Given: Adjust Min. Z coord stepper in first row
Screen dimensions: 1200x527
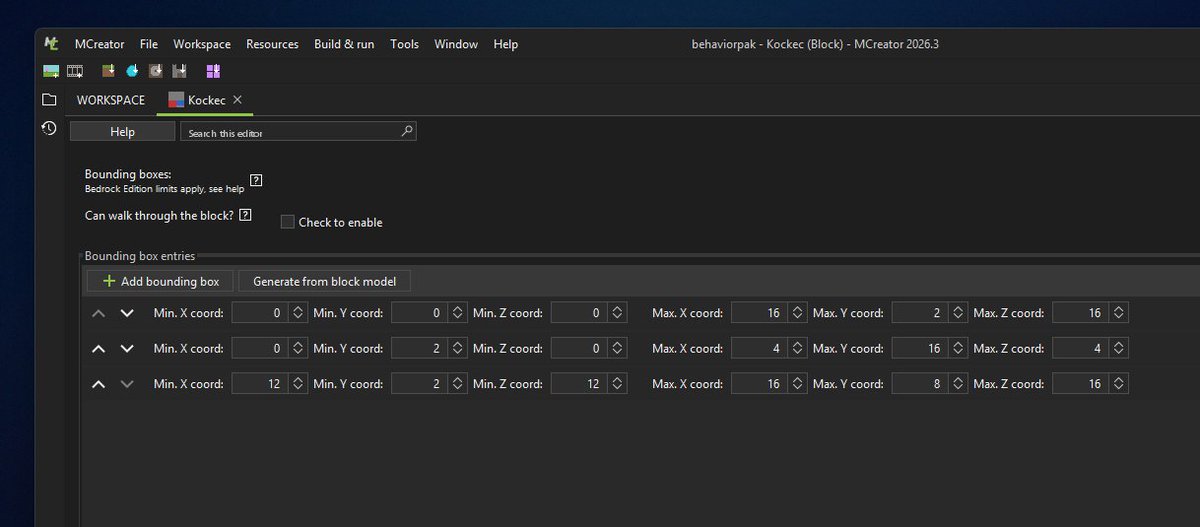Looking at the screenshot, I should pyautogui.click(x=619, y=313).
